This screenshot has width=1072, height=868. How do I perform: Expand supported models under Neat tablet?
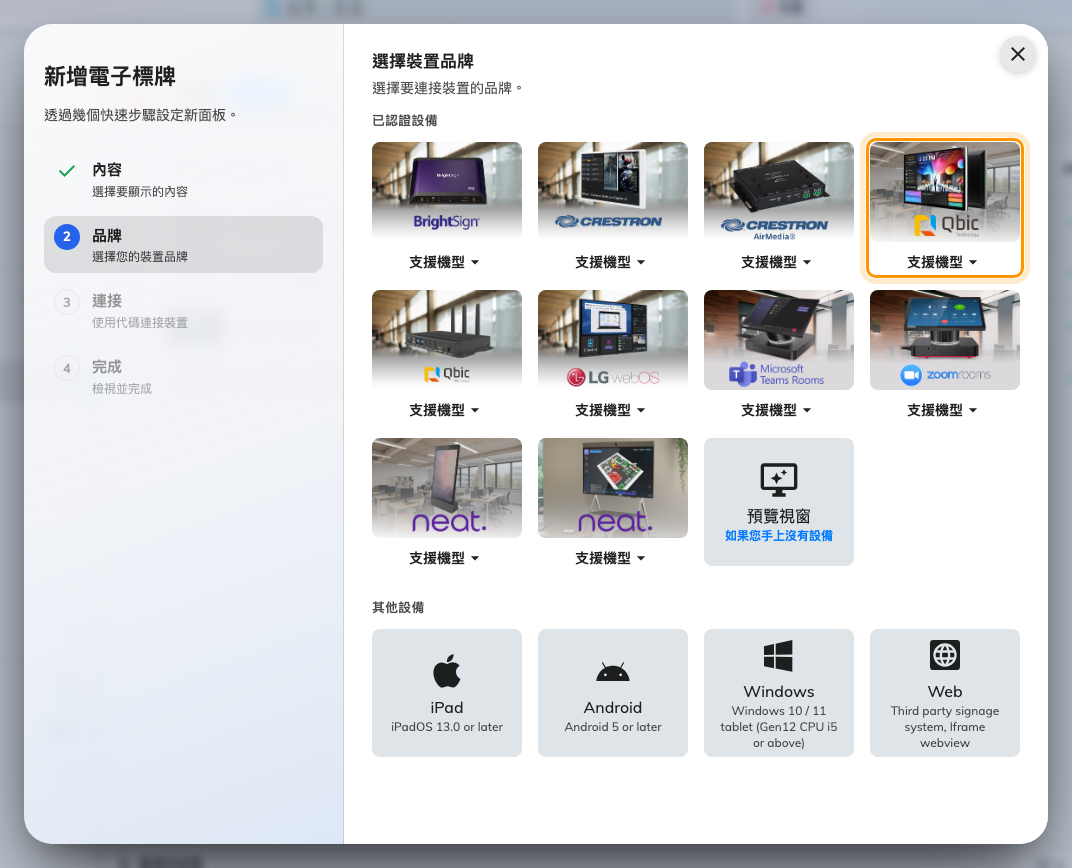444,558
